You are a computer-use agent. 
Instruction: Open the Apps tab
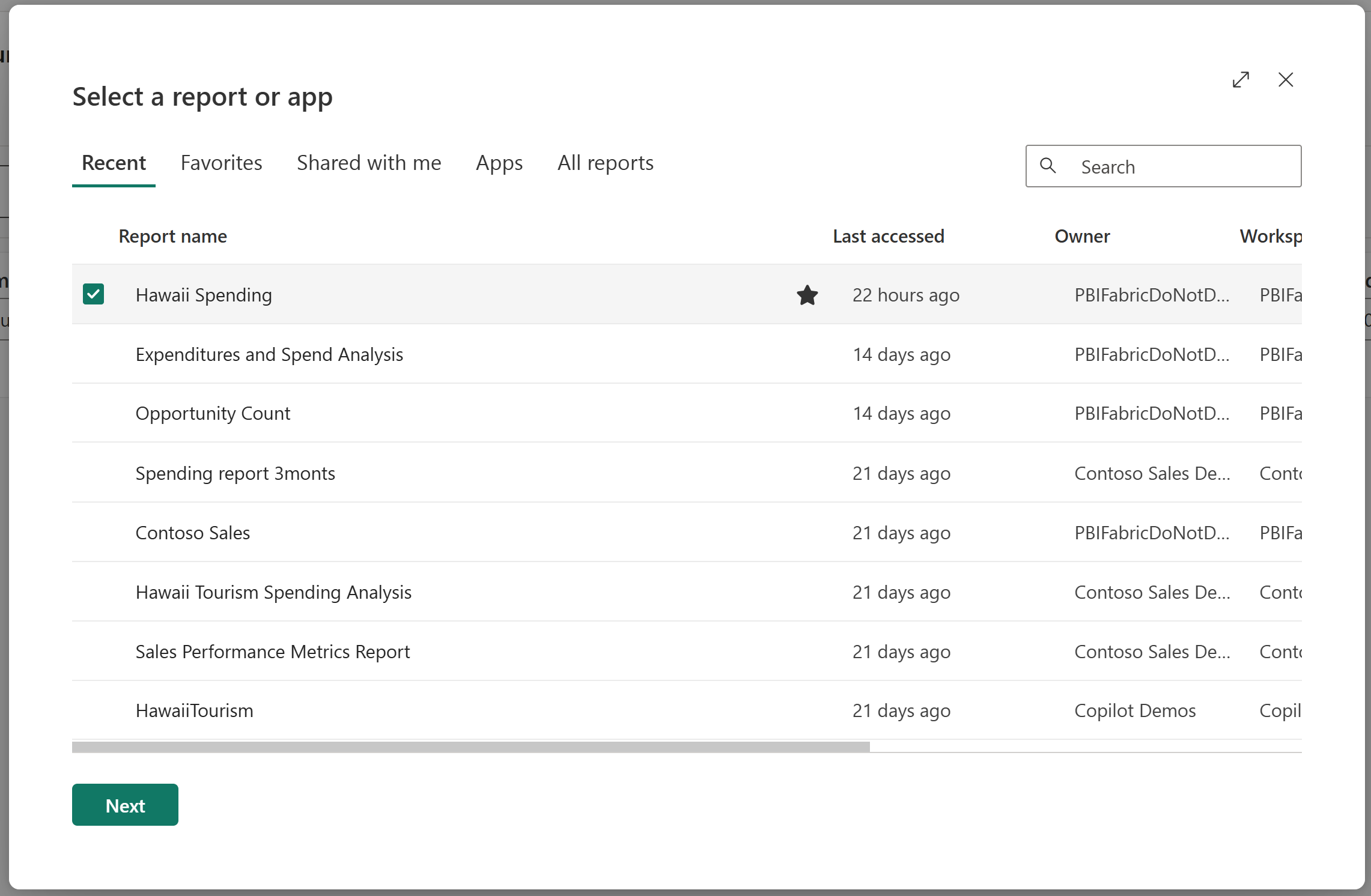coord(498,162)
